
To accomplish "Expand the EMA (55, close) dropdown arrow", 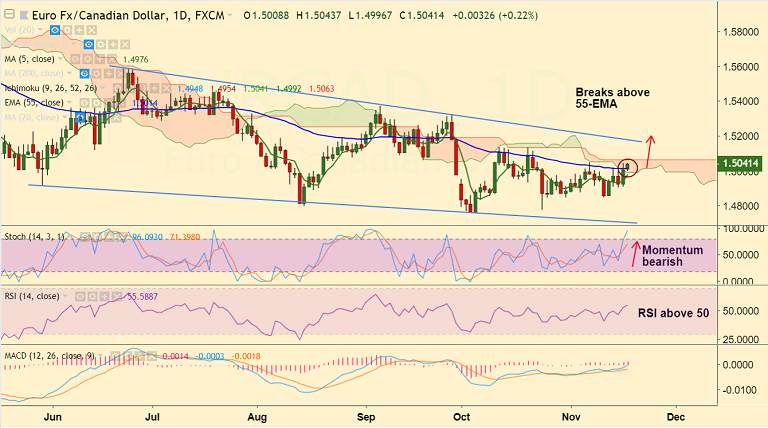I will [x=69, y=102].
